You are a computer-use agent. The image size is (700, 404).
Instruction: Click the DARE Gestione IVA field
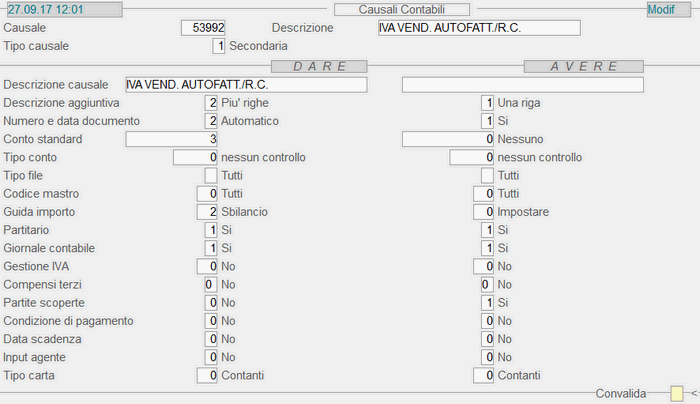click(x=207, y=266)
